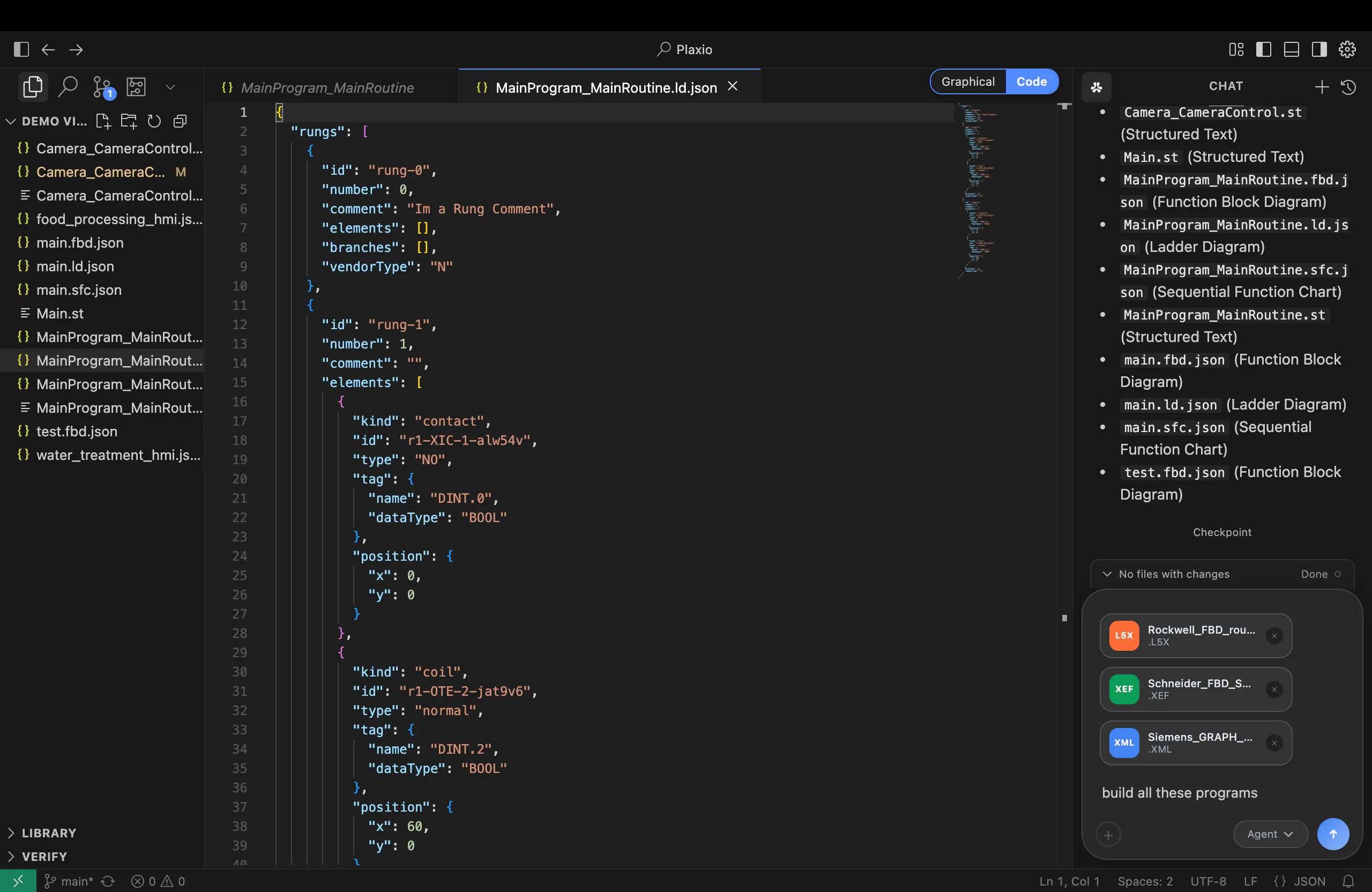1372x892 pixels.
Task: Change LF line ending
Action: coord(1250,881)
